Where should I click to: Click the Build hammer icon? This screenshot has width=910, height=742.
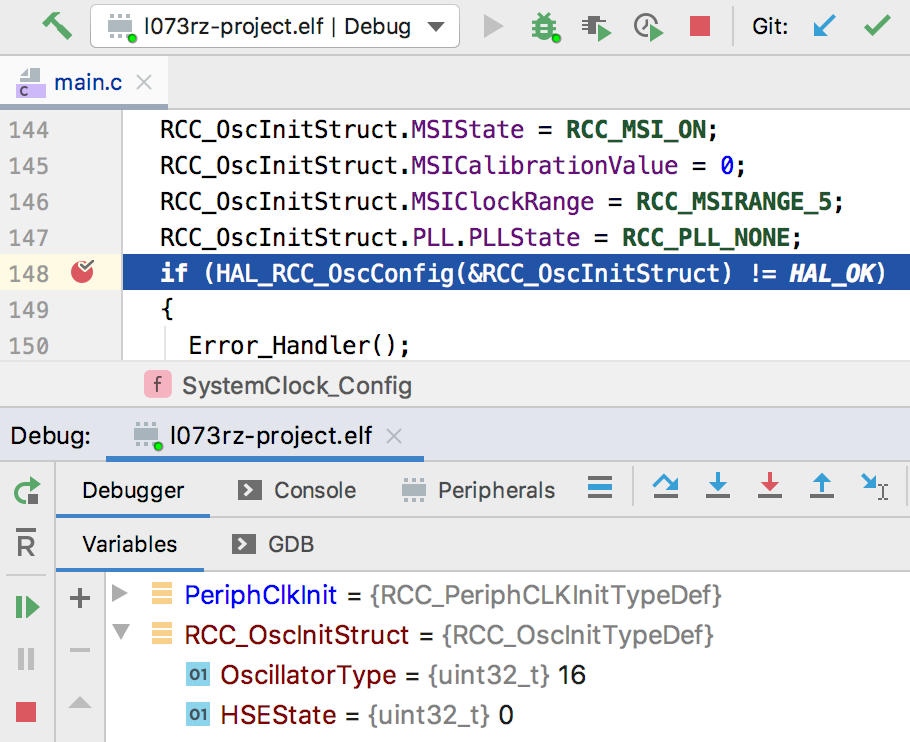56,25
